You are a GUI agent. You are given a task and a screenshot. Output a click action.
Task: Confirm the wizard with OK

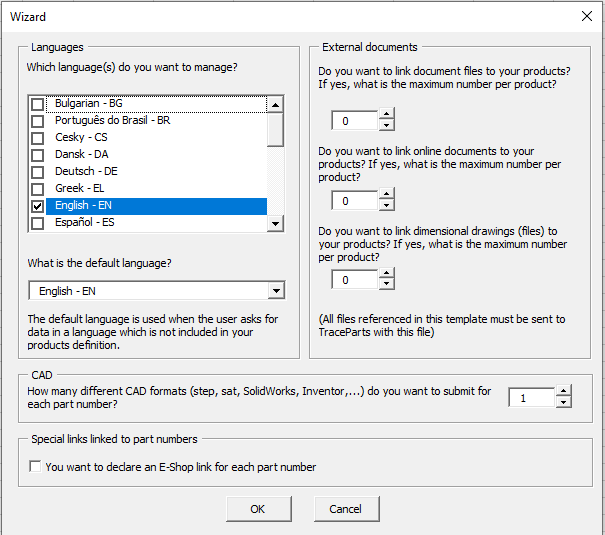click(x=258, y=509)
